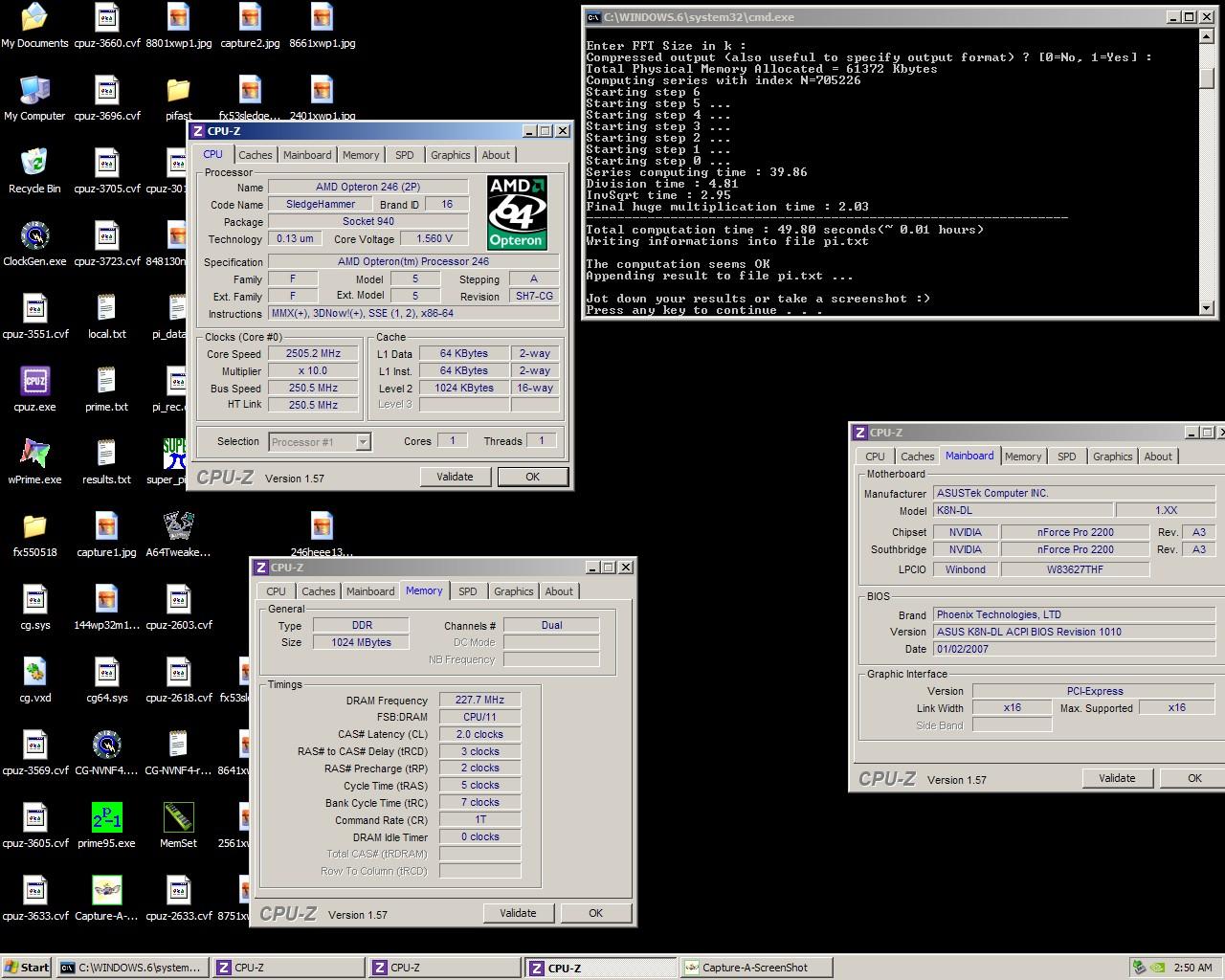This screenshot has height=980, width=1225.
Task: Click Validate in the Memory window
Action: point(518,913)
